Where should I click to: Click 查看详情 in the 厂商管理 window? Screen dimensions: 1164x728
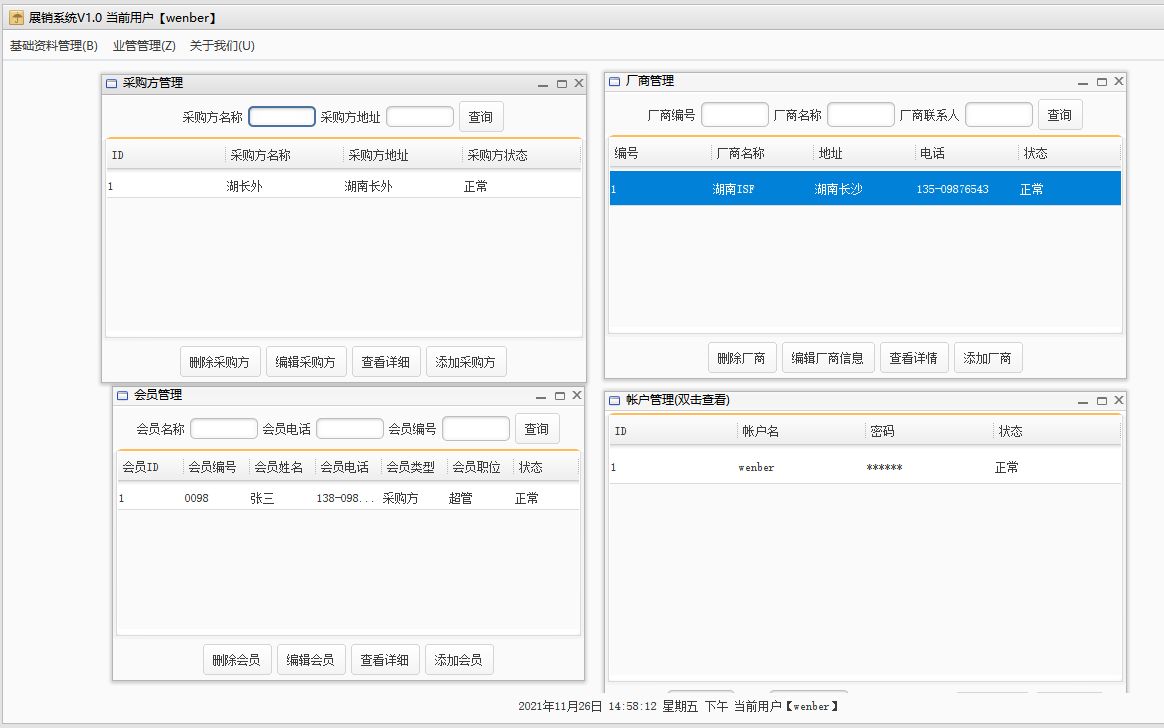pyautogui.click(x=914, y=357)
